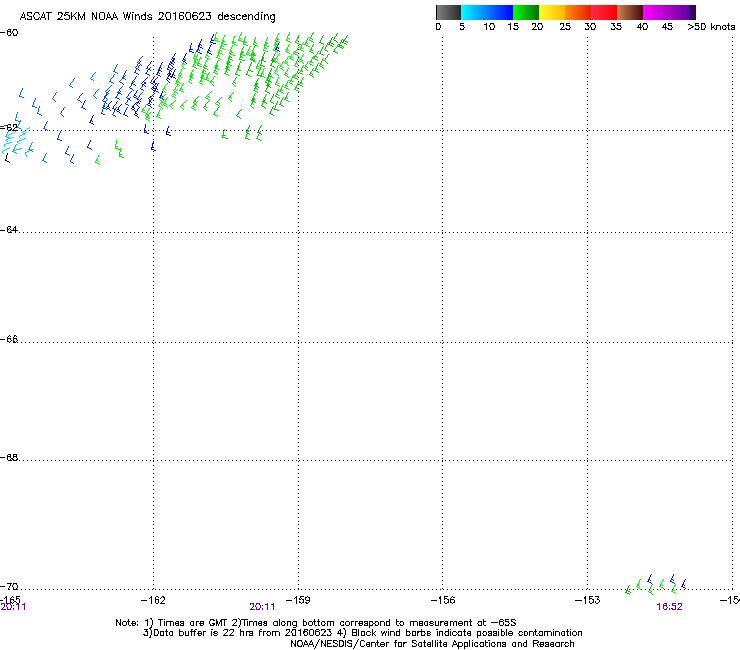Screen dimensions: 740x650
Task: Click the longitude label '-153'
Action: click(x=588, y=600)
